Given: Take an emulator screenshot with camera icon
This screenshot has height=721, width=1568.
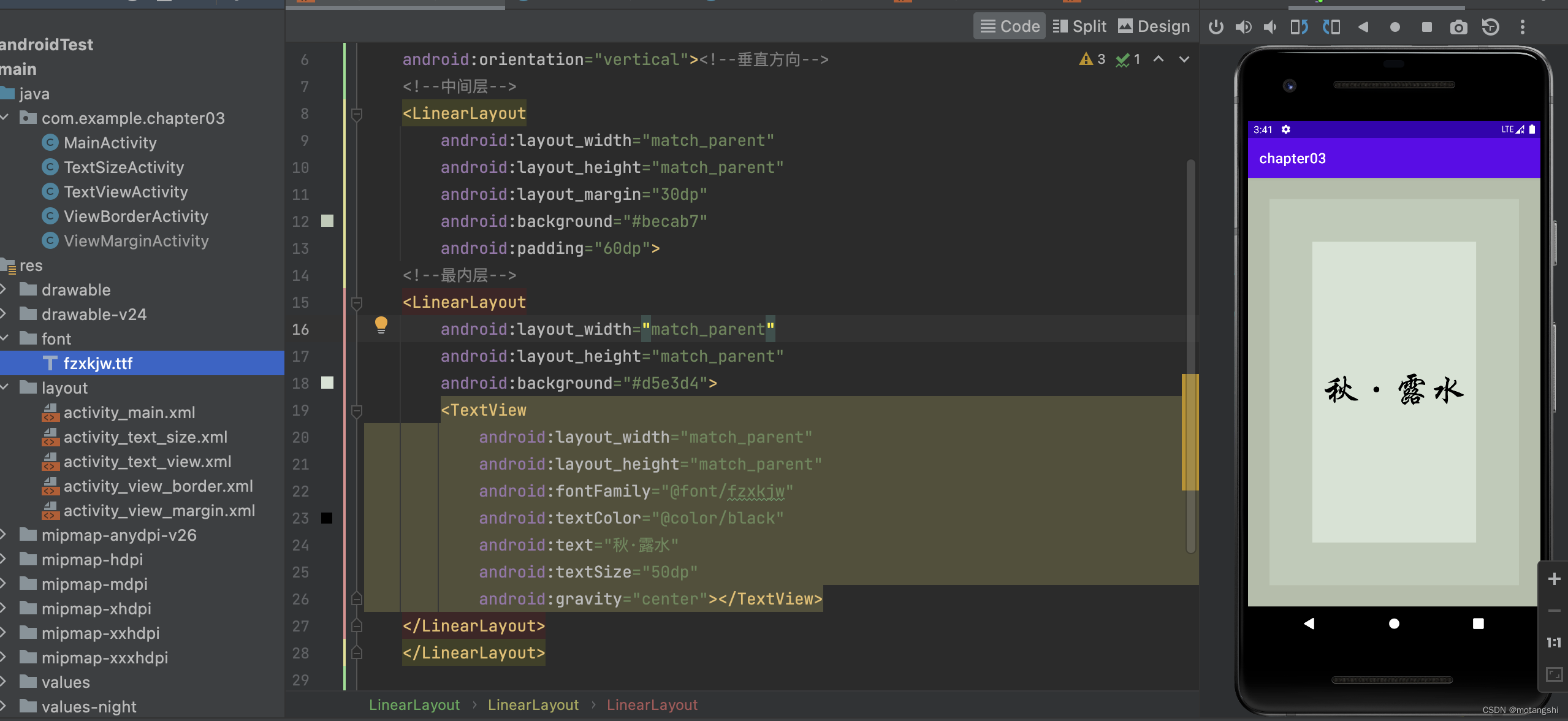Looking at the screenshot, I should click(1458, 27).
